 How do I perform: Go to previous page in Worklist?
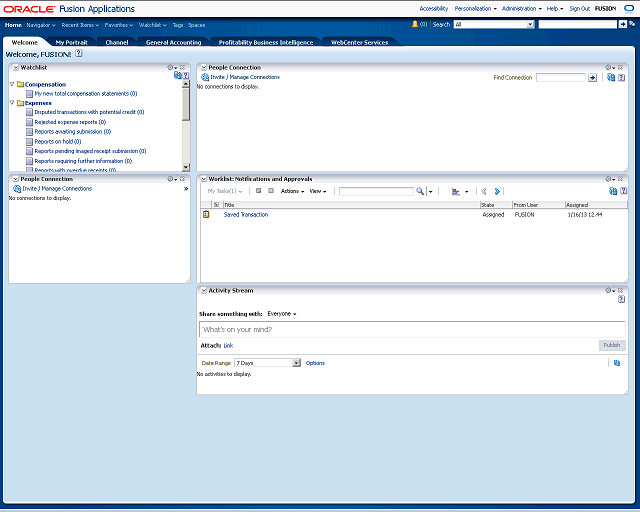point(484,191)
